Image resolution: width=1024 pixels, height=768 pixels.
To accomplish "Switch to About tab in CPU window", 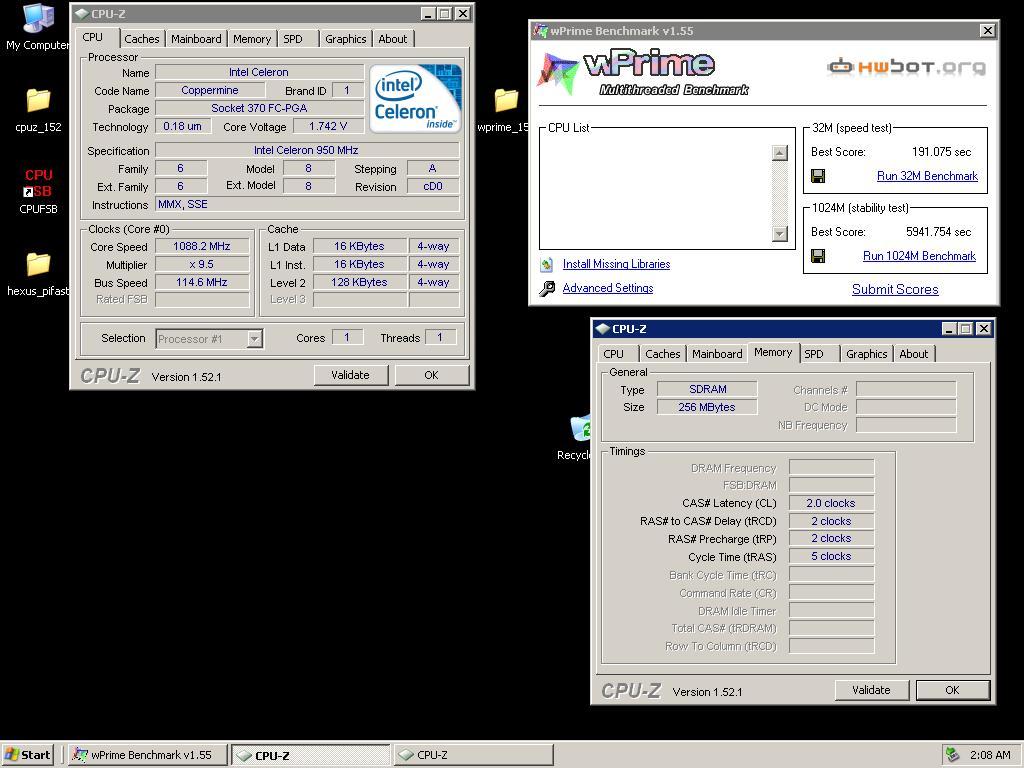I will (392, 39).
